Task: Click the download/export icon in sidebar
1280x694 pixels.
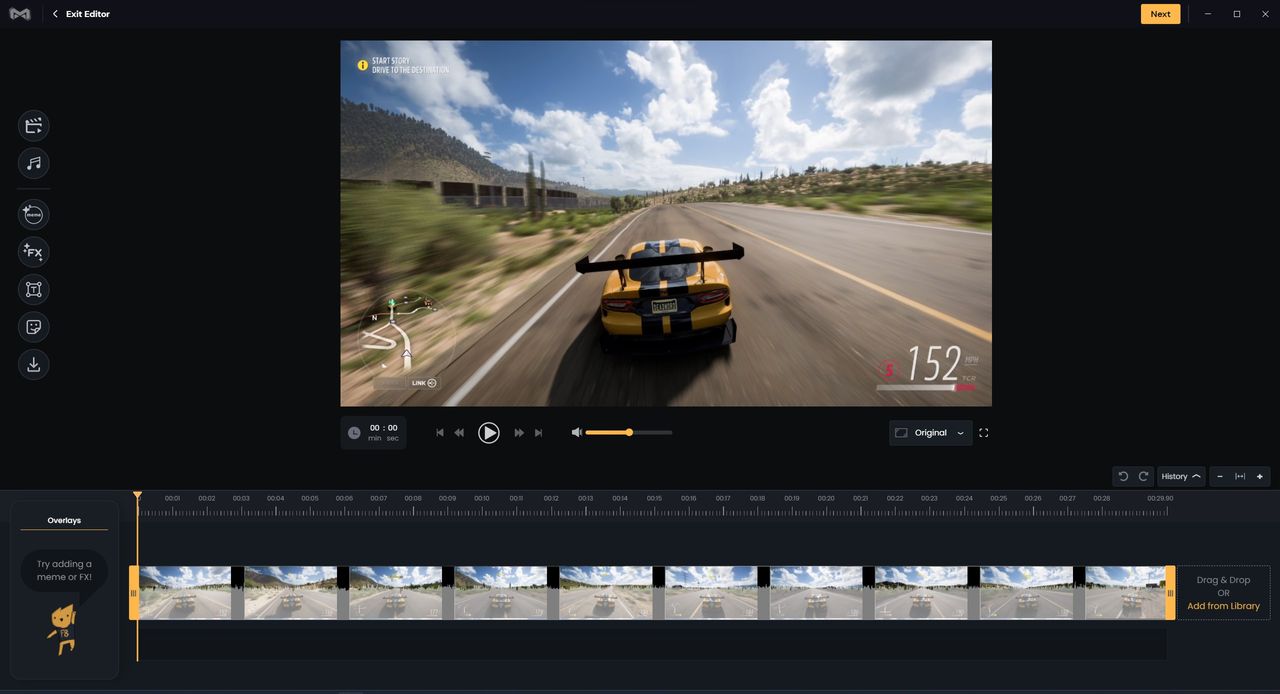Action: click(x=33, y=365)
